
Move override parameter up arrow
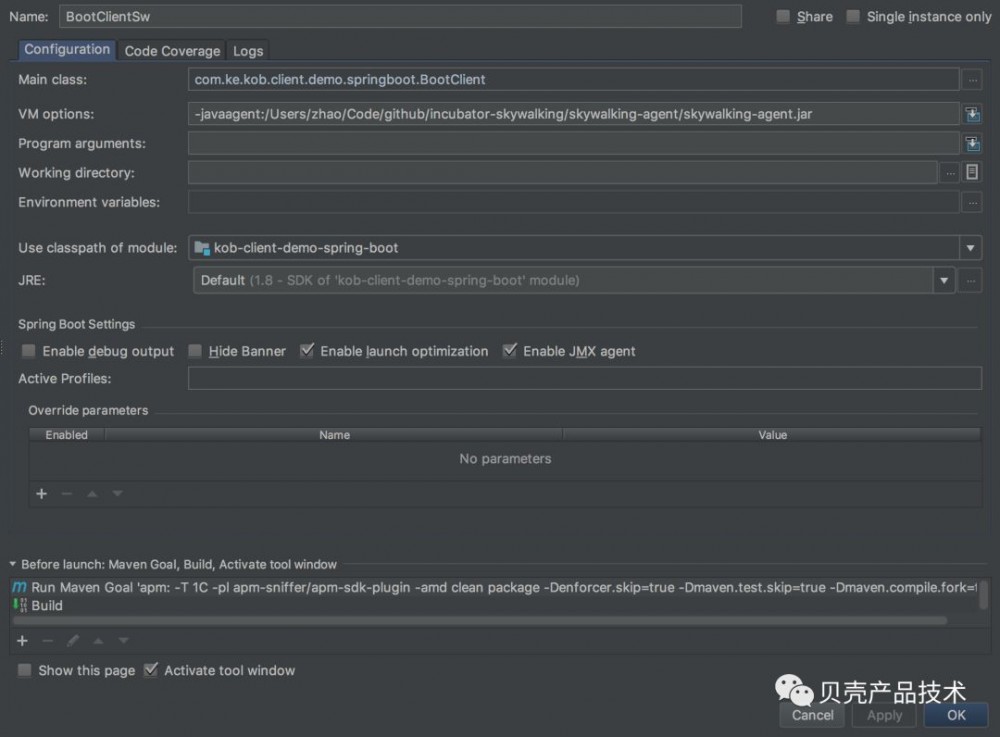[x=92, y=494]
